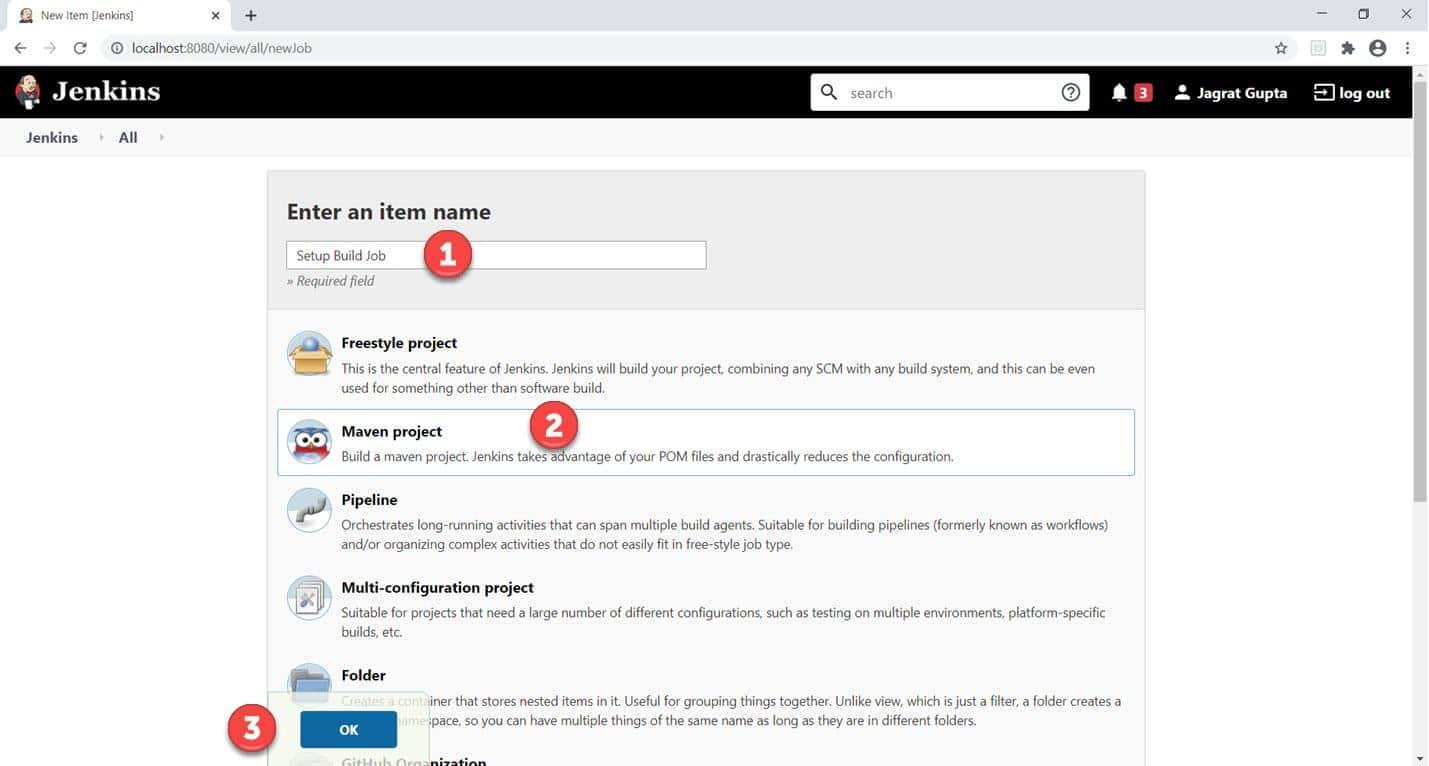1429x766 pixels.
Task: Open a new browser tab
Action: (x=251, y=16)
